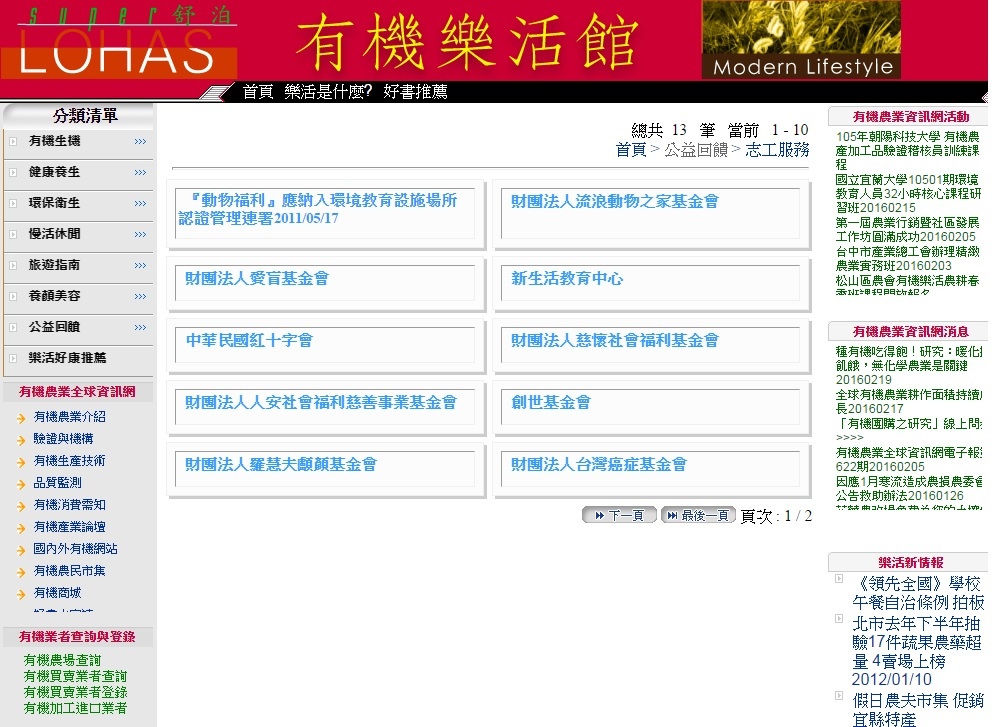Screen dimensions: 1008x727
Task: Click the arrow icon next to 有機農業介紹
Action: click(x=21, y=418)
